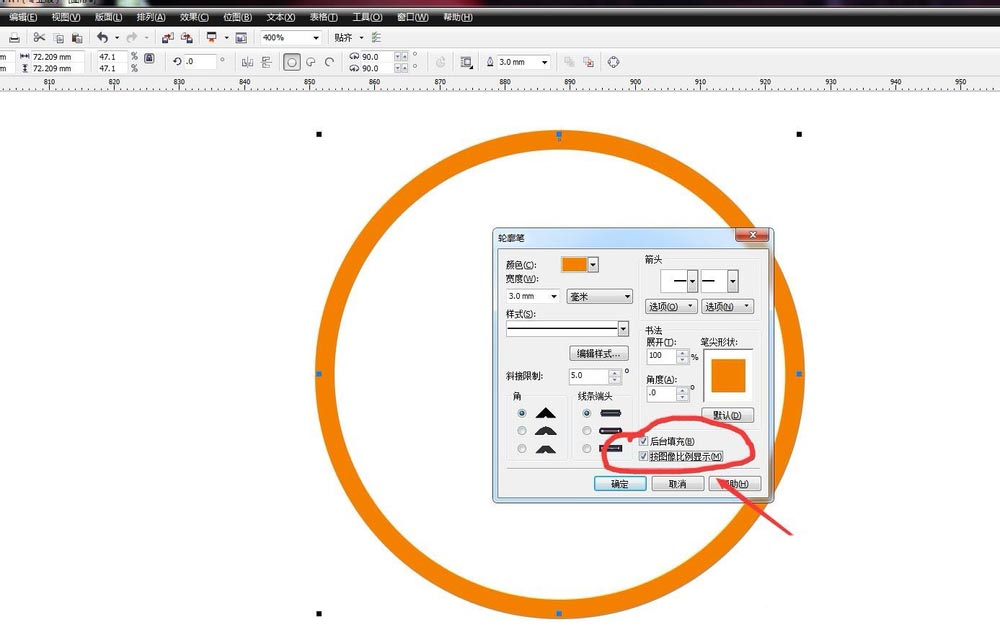Open the 毫米 units dropdown
1000x630 pixels.
click(x=599, y=297)
